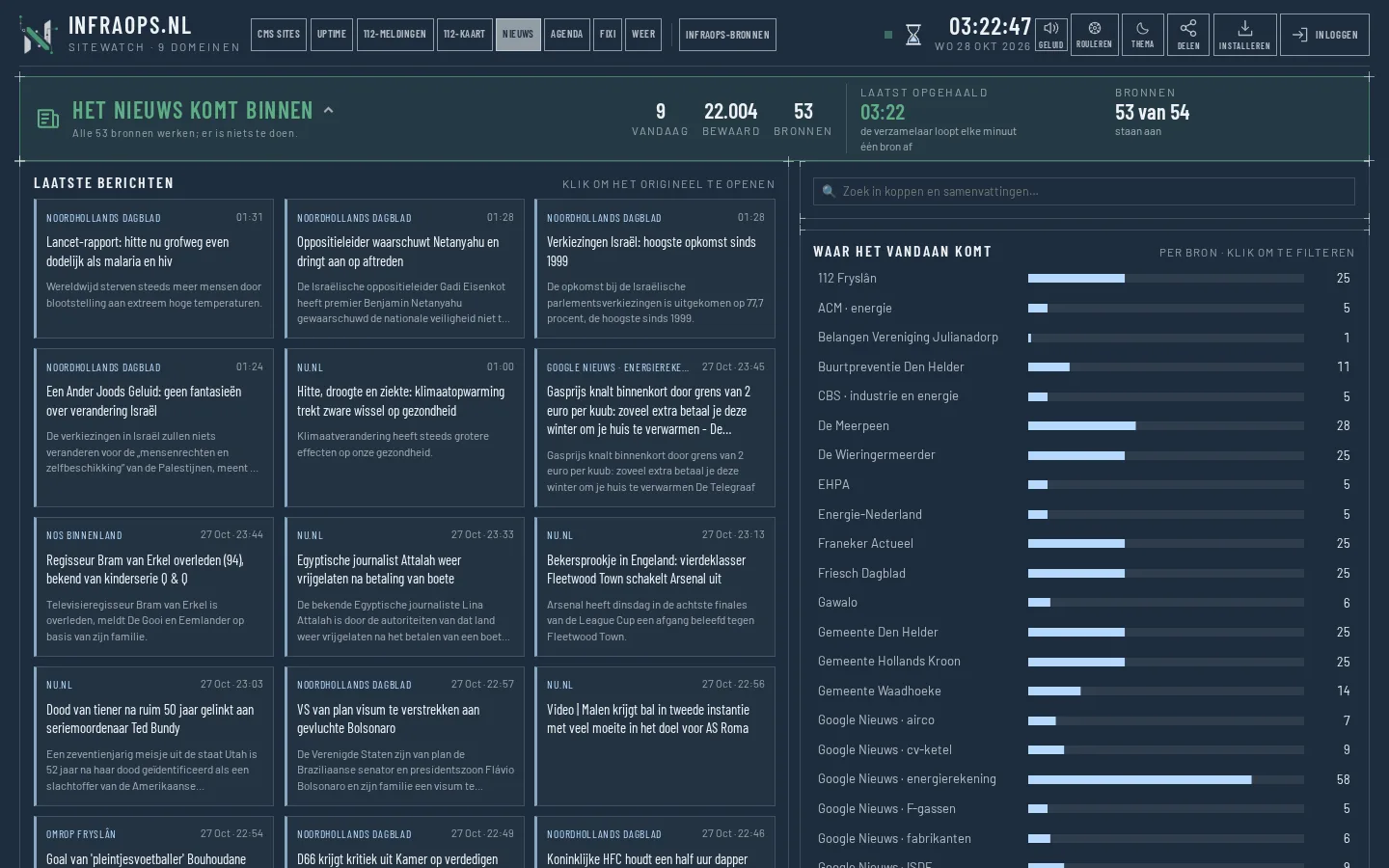Filter by source De Meerpeen
1389x868 pixels.
1084,426
